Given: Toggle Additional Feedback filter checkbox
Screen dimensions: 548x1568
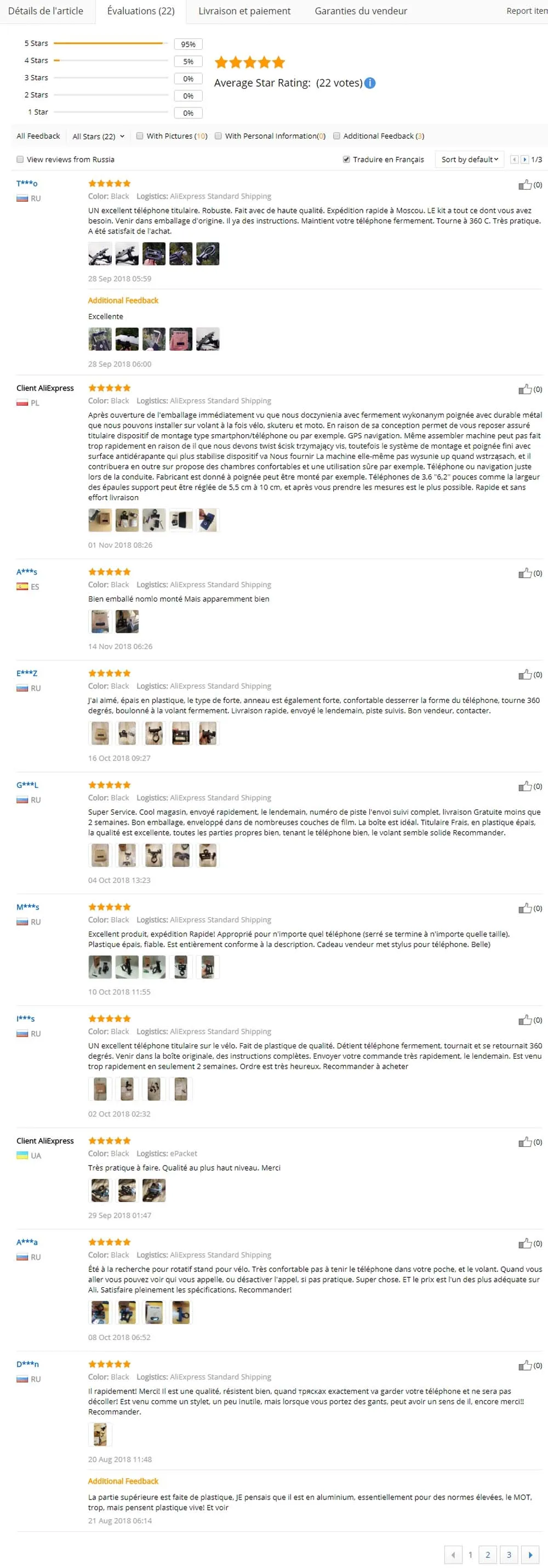Looking at the screenshot, I should click(x=336, y=136).
